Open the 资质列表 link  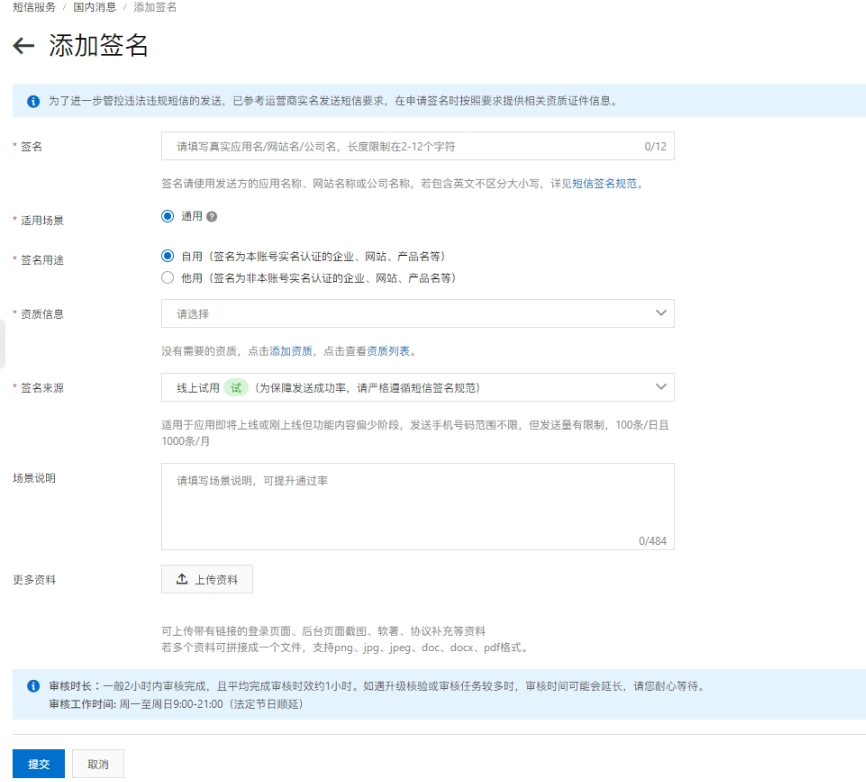pos(388,351)
